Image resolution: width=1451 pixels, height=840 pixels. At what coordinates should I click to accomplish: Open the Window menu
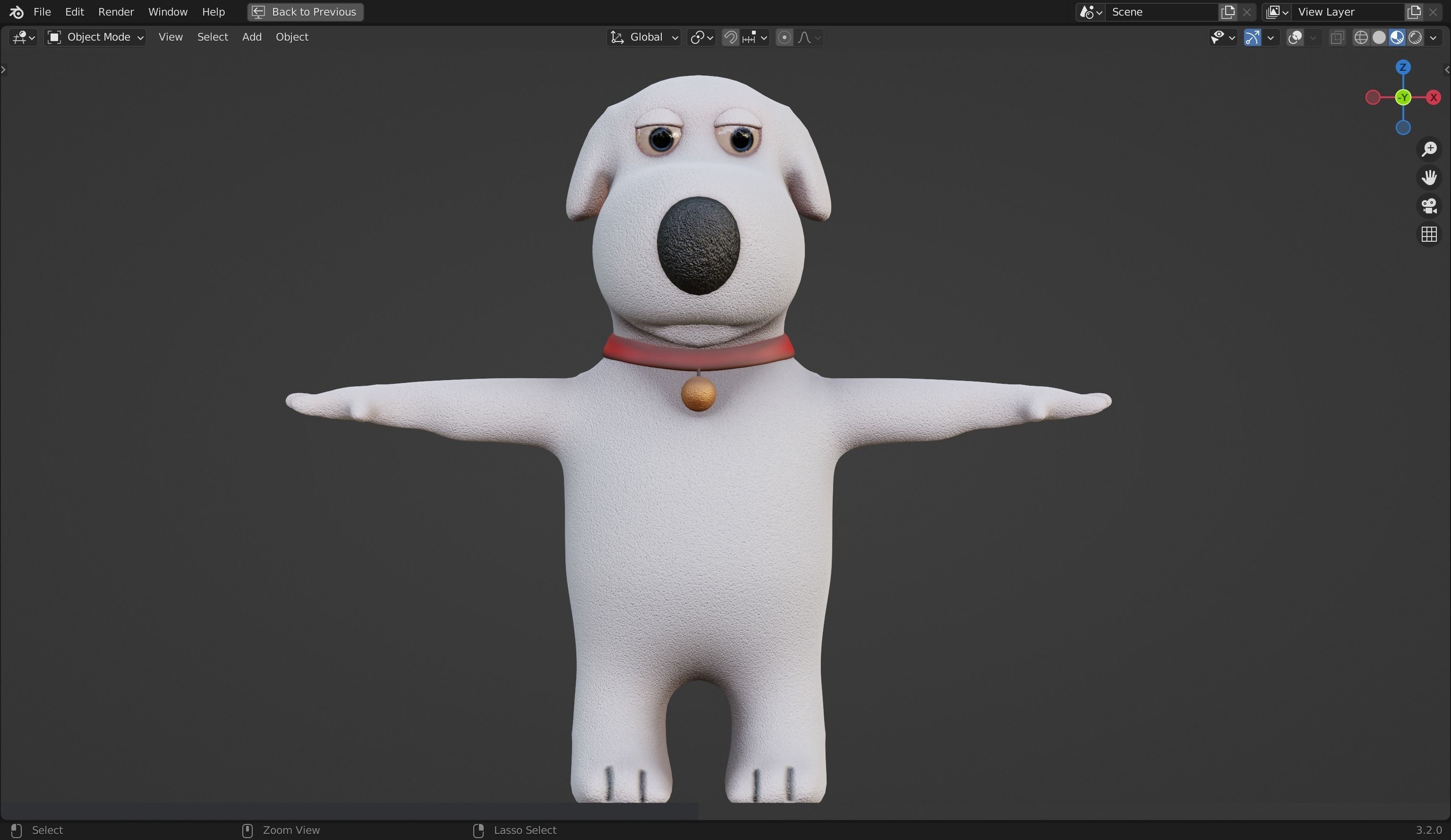coord(168,12)
